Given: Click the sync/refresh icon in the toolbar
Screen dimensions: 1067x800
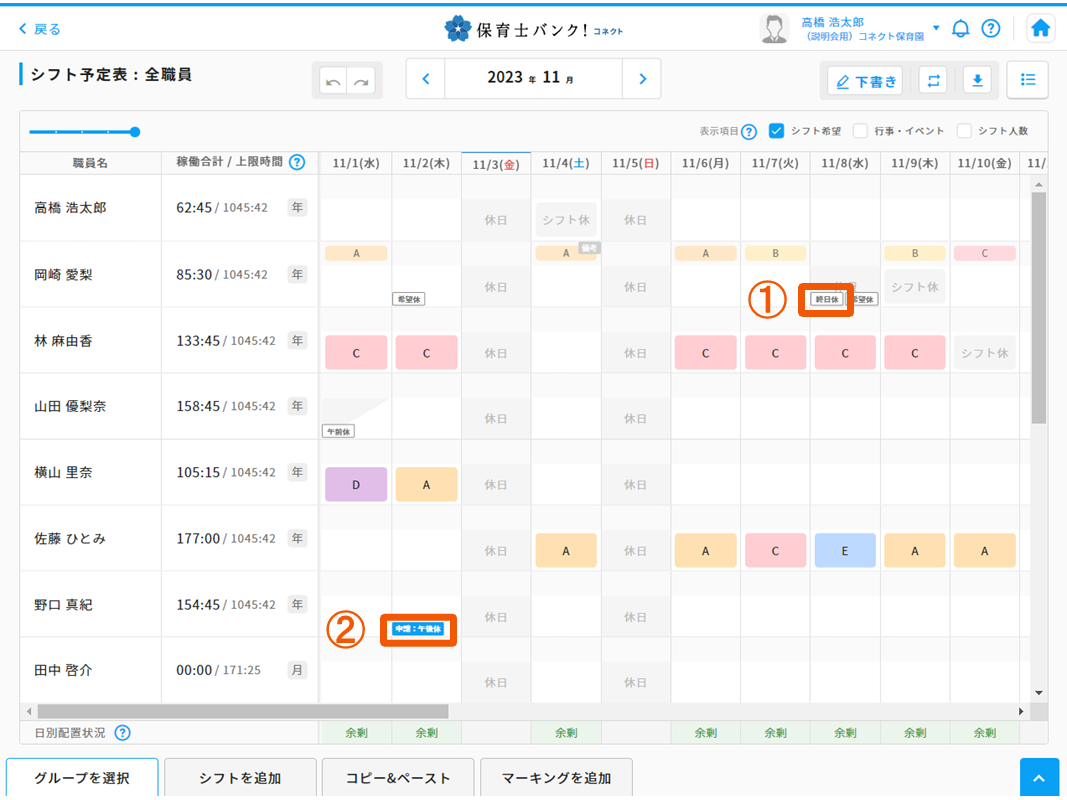Looking at the screenshot, I should pyautogui.click(x=933, y=79).
